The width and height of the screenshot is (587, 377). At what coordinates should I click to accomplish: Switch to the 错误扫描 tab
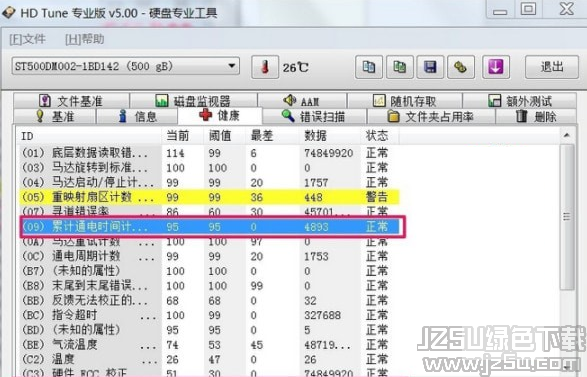point(314,116)
